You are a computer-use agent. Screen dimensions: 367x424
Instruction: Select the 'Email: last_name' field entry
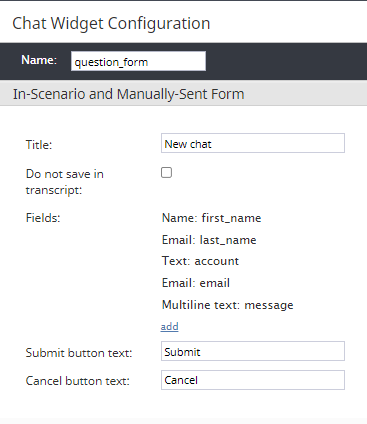point(209,240)
